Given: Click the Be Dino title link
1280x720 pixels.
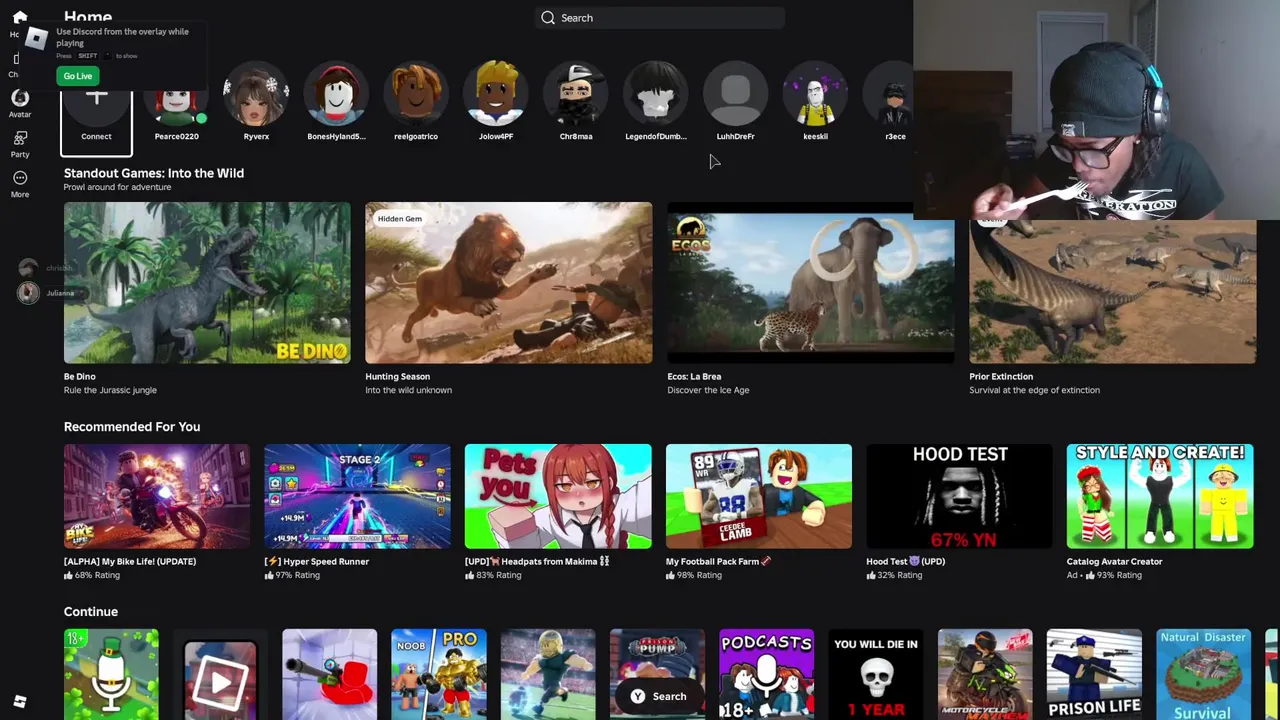Looking at the screenshot, I should pos(80,377).
